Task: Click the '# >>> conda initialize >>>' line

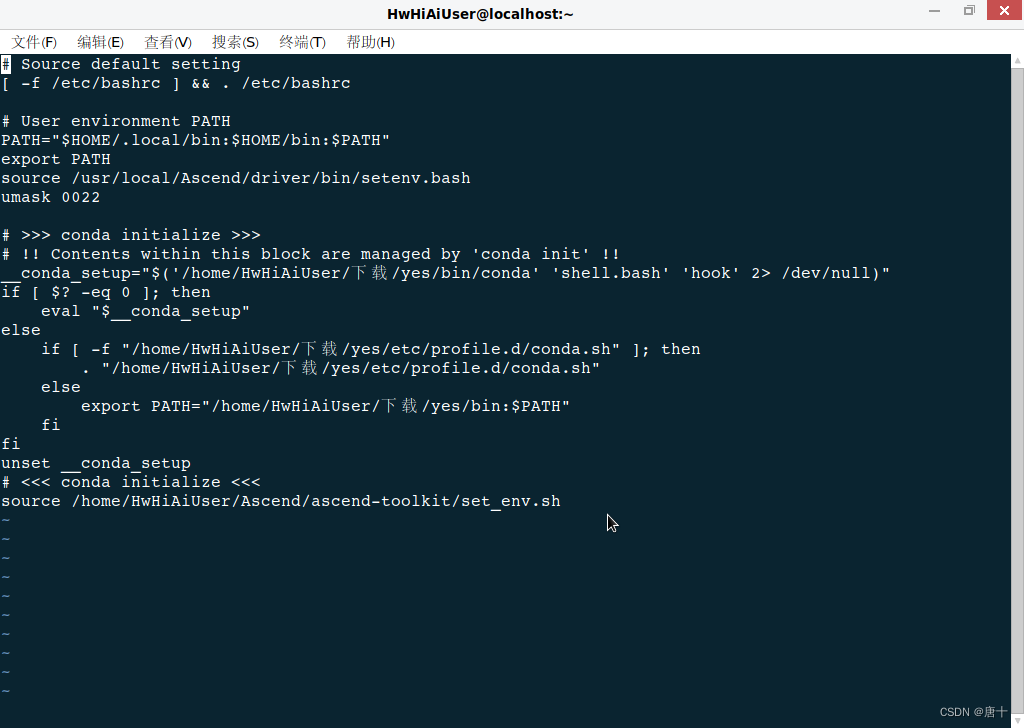Action: [x=131, y=235]
